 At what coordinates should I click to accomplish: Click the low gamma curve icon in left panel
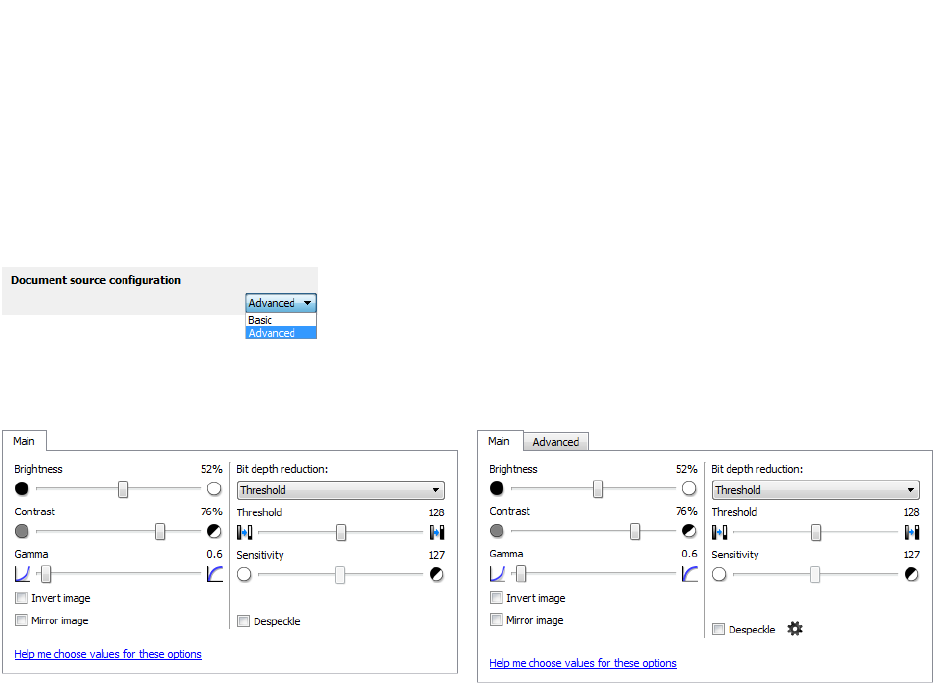coord(22,574)
